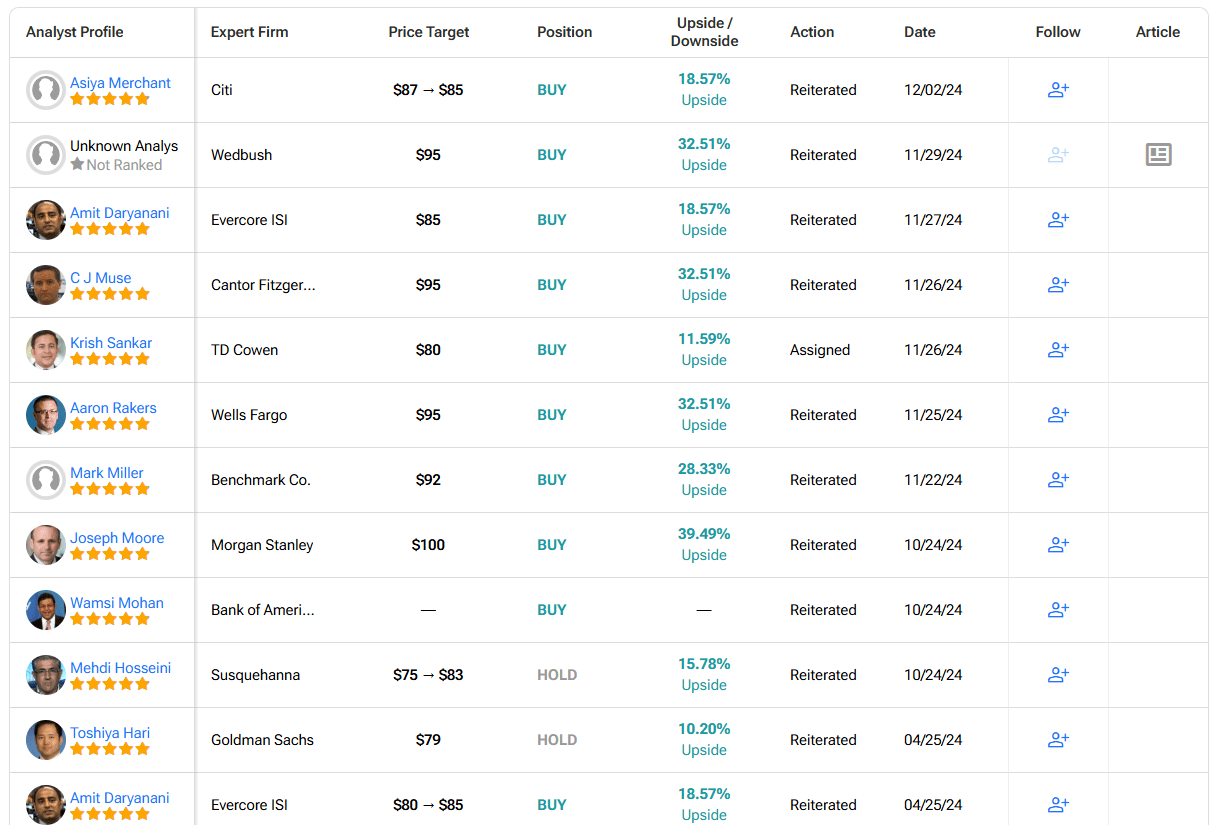Click the Date column header
This screenshot has height=825, width=1218.
coord(919,32)
